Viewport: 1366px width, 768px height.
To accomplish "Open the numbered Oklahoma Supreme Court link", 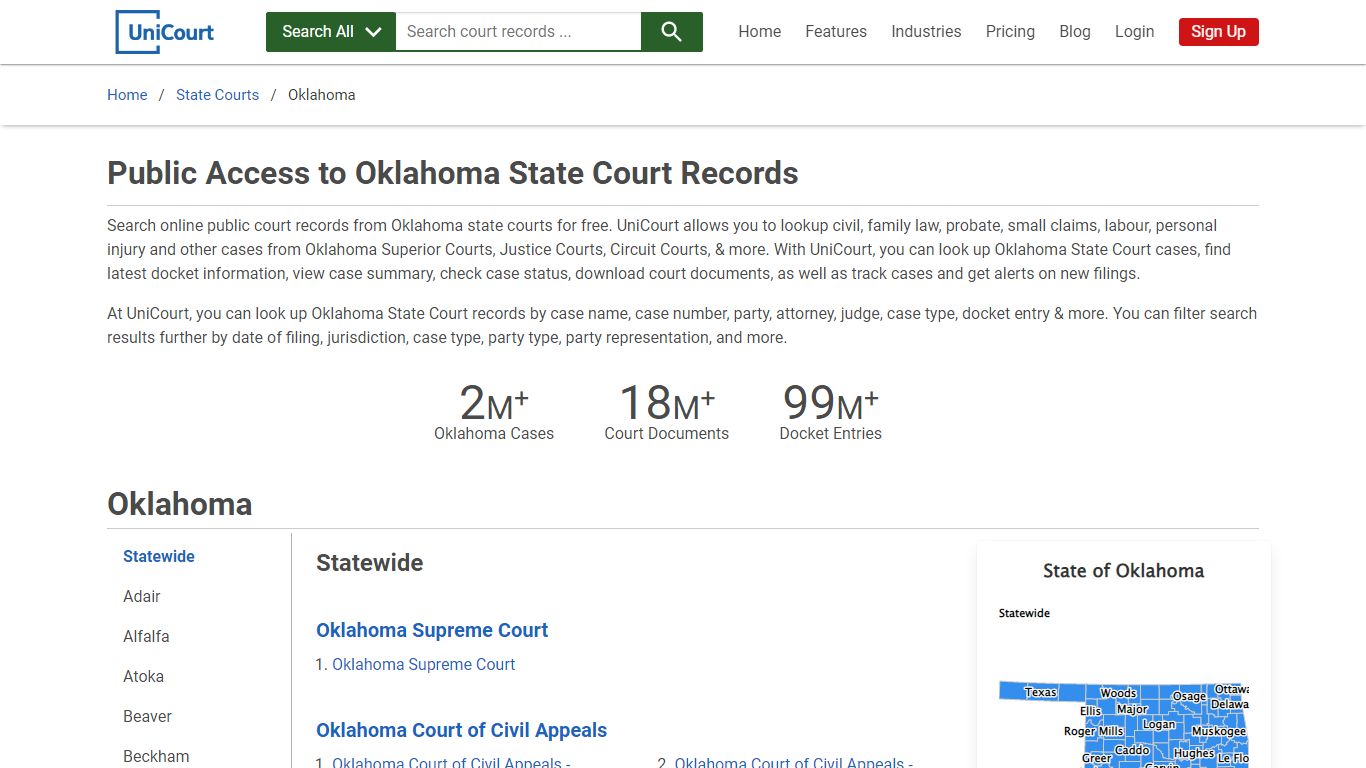I will pyautogui.click(x=424, y=665).
